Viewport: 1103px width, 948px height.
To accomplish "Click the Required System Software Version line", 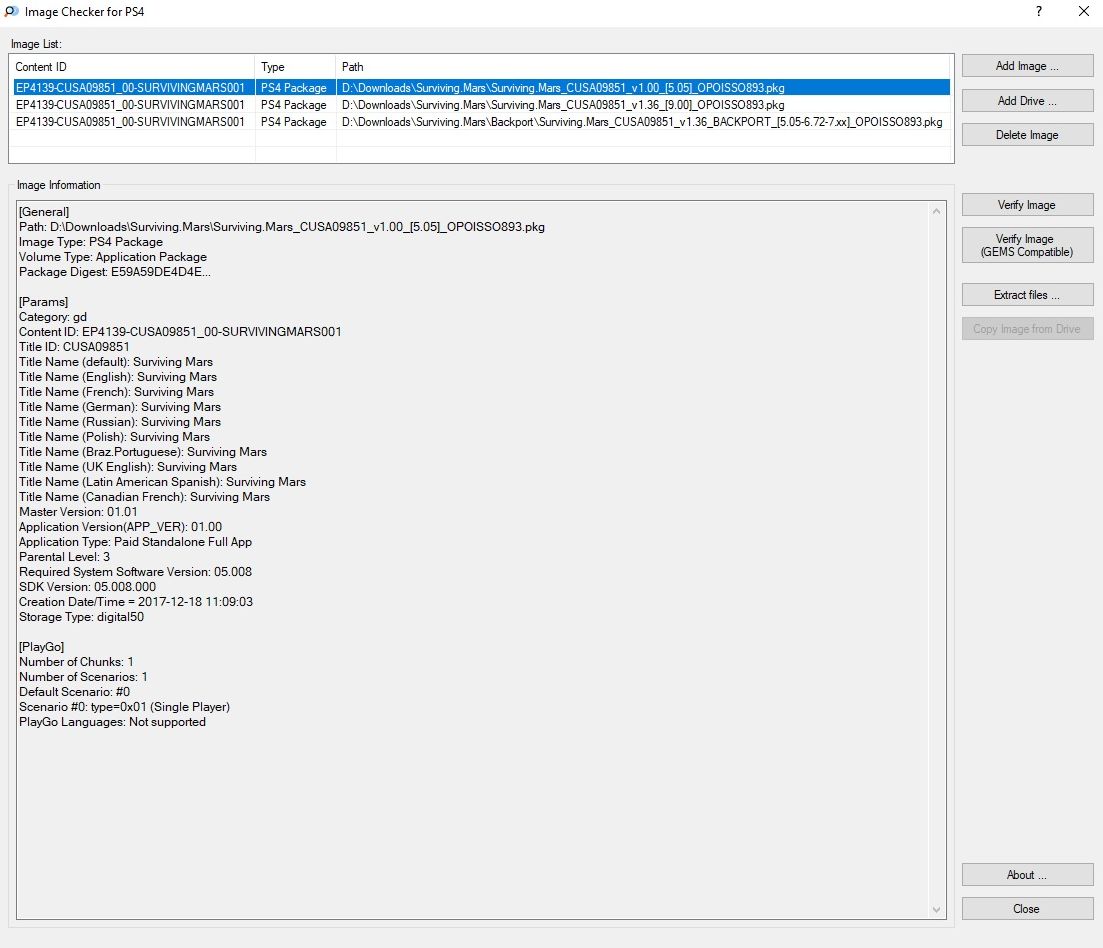I will pos(135,572).
